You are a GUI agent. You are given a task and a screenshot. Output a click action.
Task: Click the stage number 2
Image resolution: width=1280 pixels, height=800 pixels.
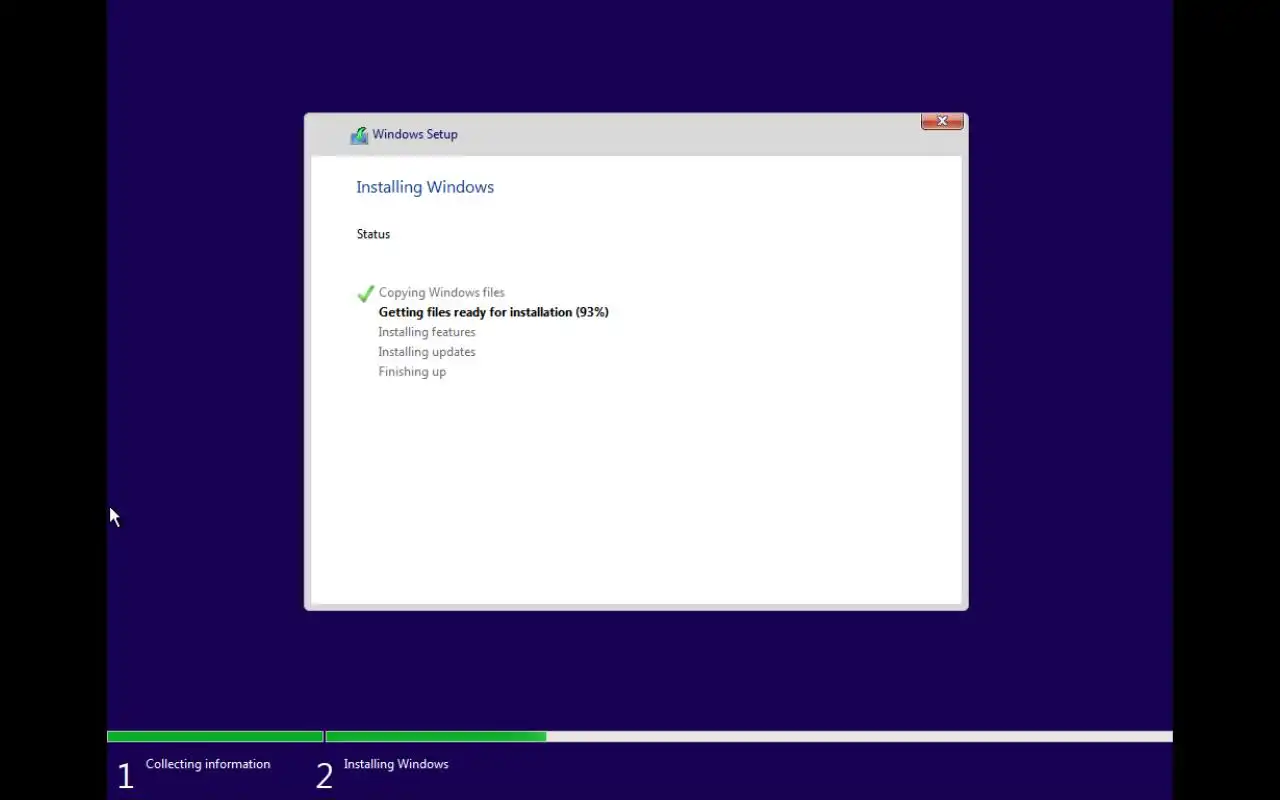(324, 776)
